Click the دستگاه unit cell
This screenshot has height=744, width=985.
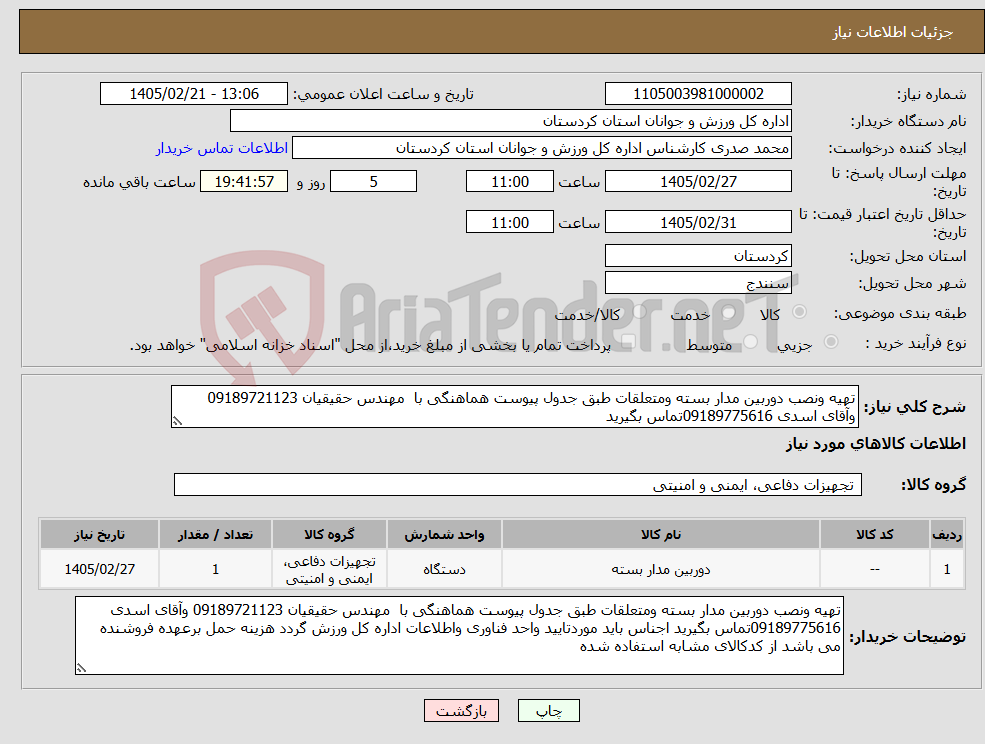pyautogui.click(x=444, y=569)
